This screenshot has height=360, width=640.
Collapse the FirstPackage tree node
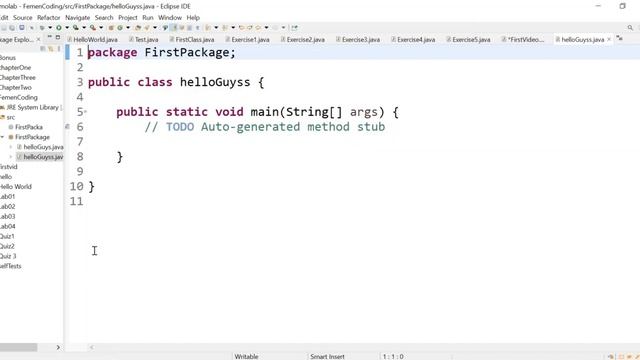pos(3,137)
